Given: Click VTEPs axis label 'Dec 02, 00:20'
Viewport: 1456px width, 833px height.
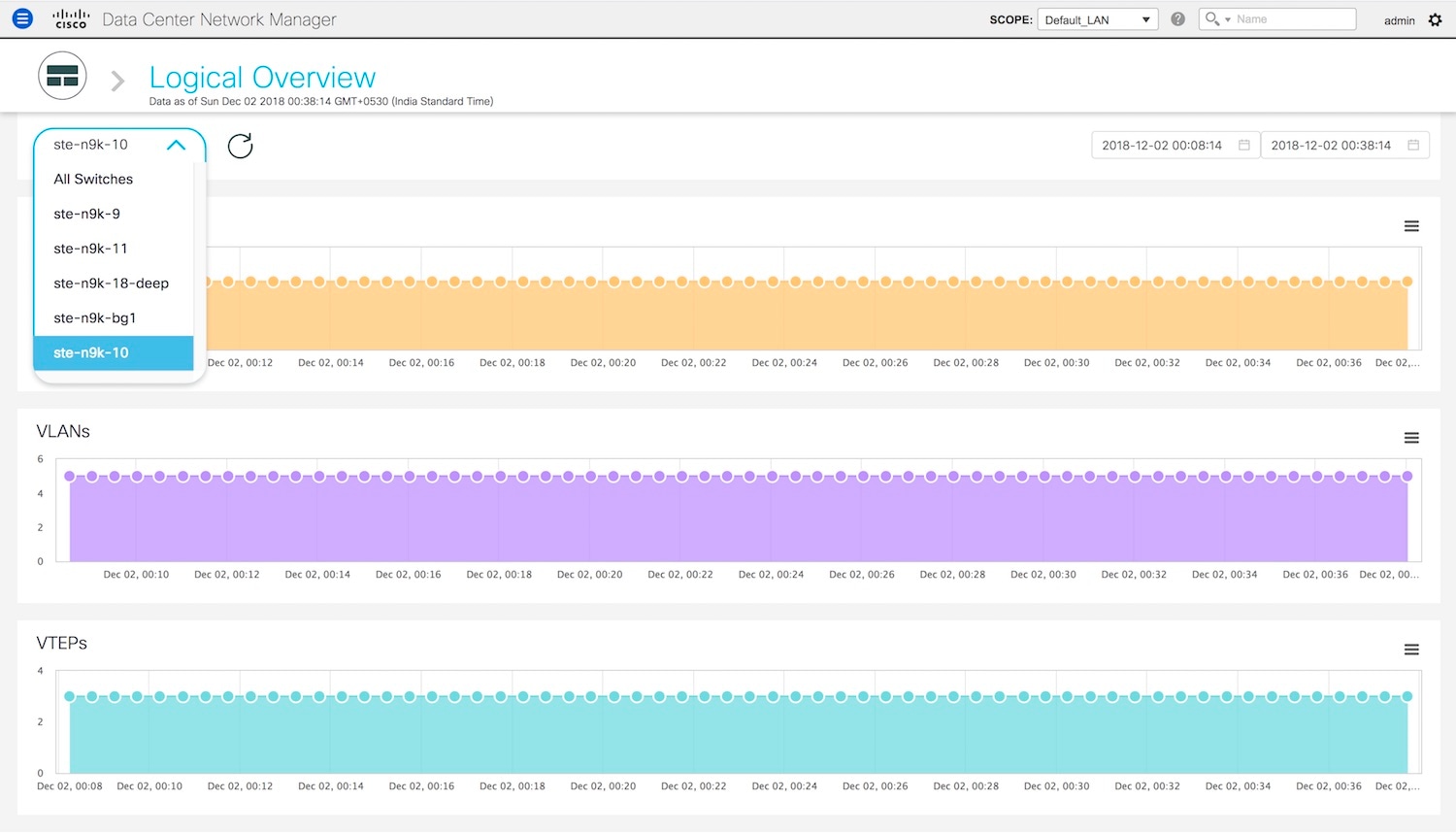Looking at the screenshot, I should 603,786.
